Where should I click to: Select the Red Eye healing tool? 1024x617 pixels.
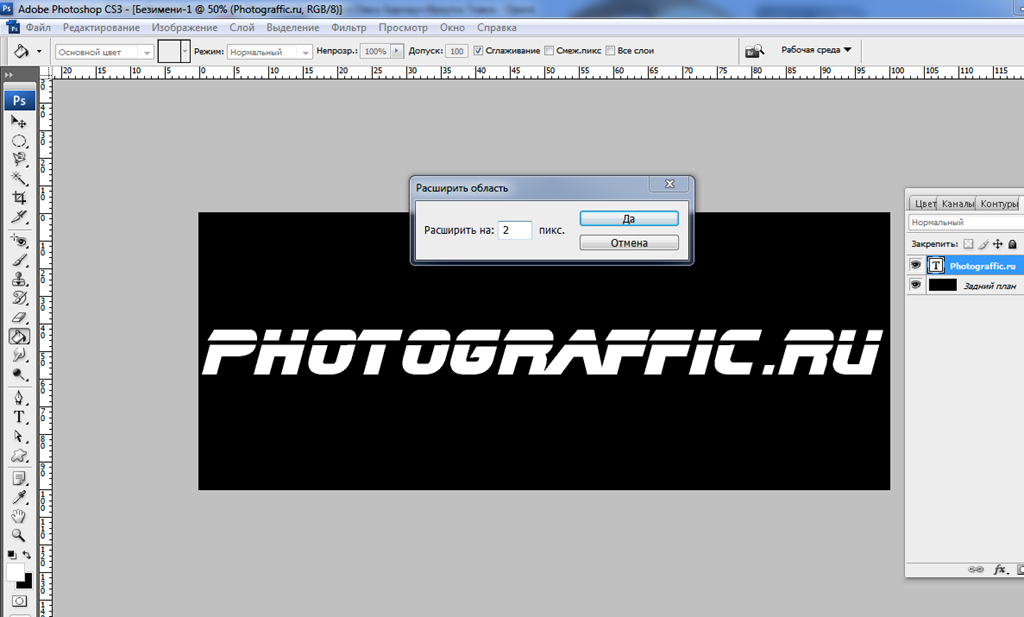(x=19, y=241)
